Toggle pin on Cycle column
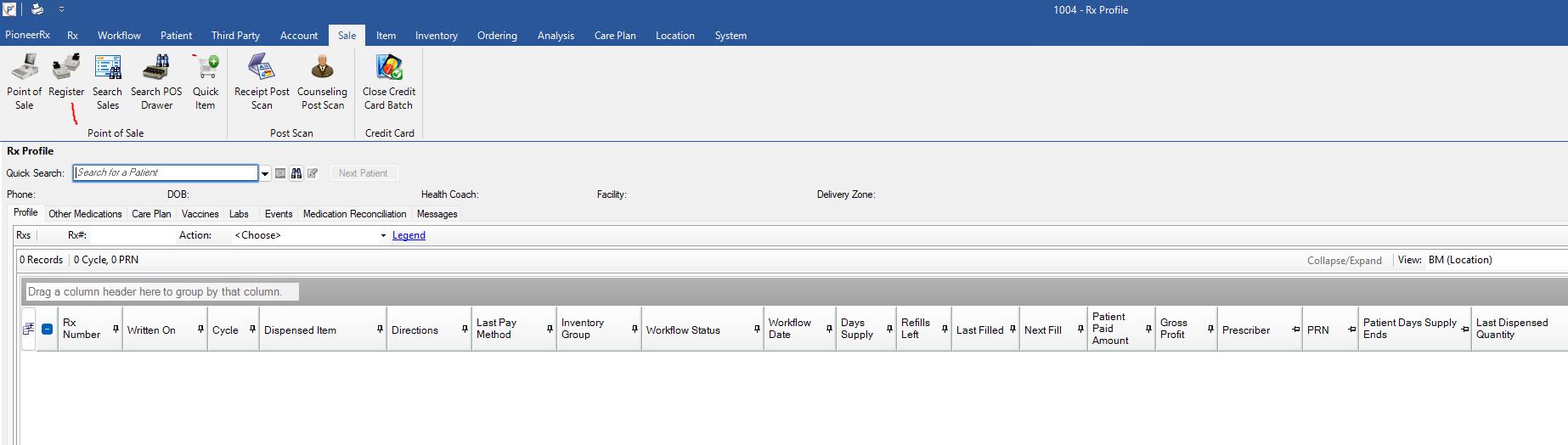Viewport: 1568px width, 445px height. pyautogui.click(x=252, y=329)
